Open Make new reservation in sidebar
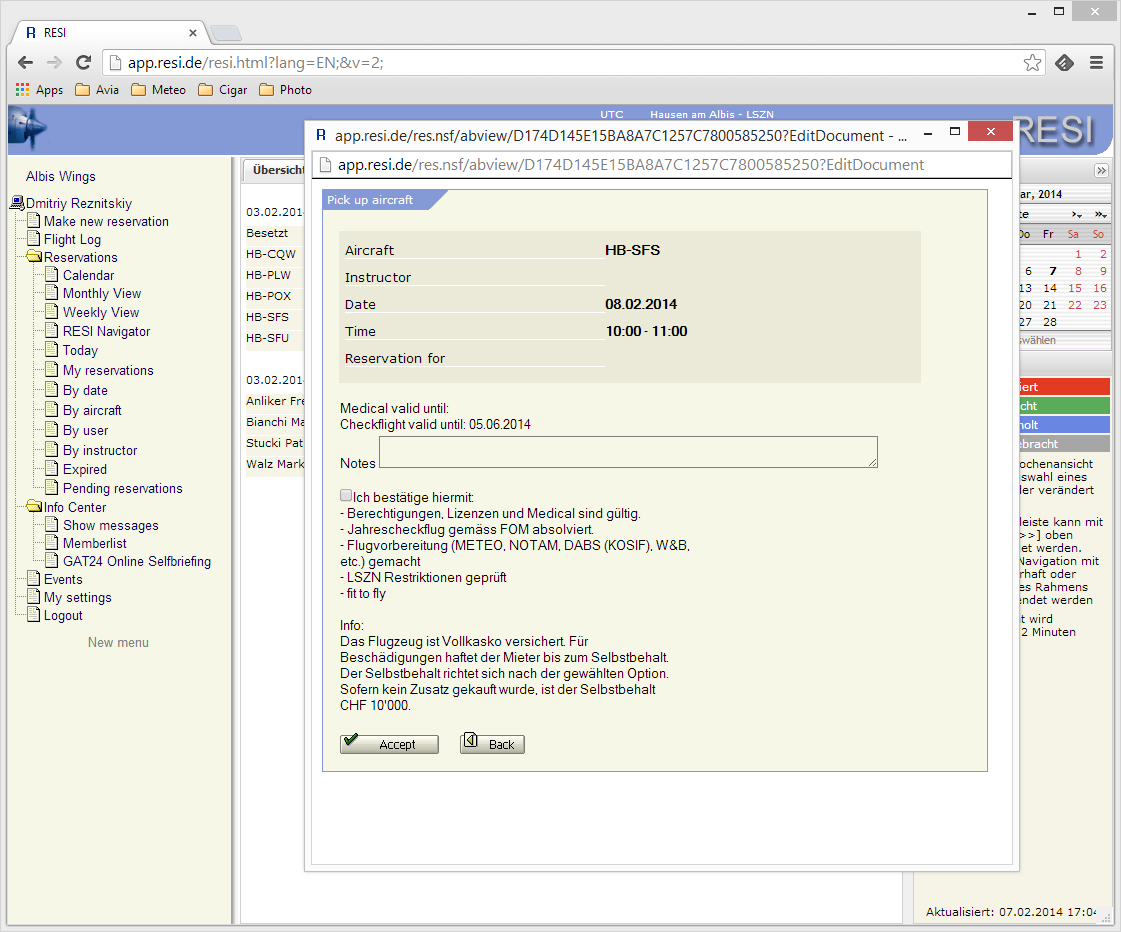Viewport: 1121px width, 932px height. (x=106, y=221)
